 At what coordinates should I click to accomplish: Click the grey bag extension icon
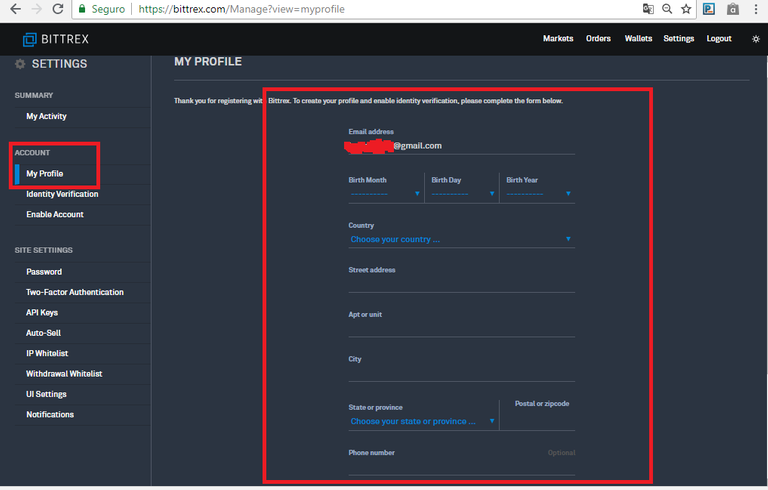pos(733,9)
